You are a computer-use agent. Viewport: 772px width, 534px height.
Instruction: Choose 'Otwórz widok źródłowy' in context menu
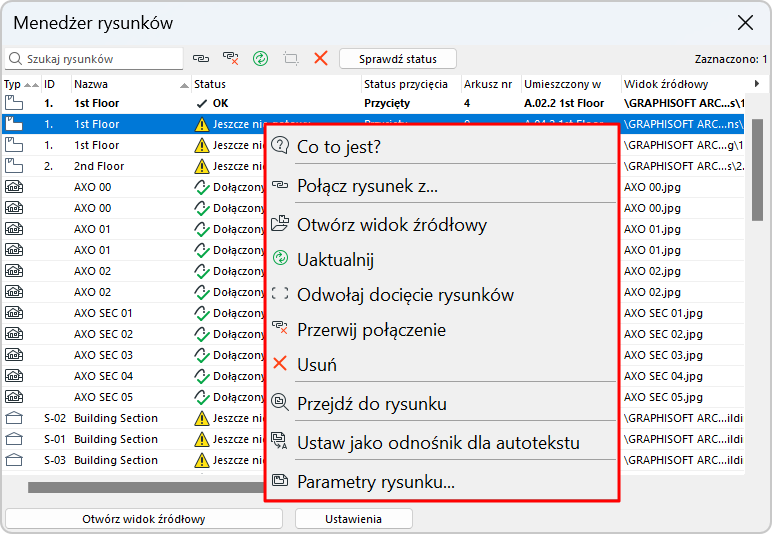point(442,224)
